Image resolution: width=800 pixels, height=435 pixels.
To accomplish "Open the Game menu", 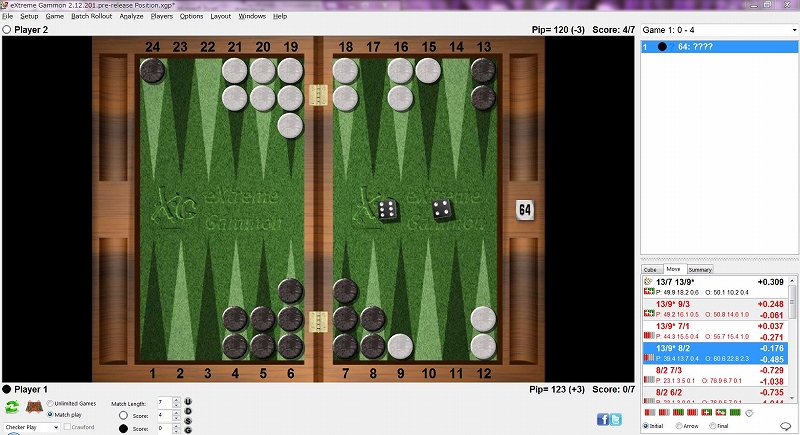I will pos(55,16).
